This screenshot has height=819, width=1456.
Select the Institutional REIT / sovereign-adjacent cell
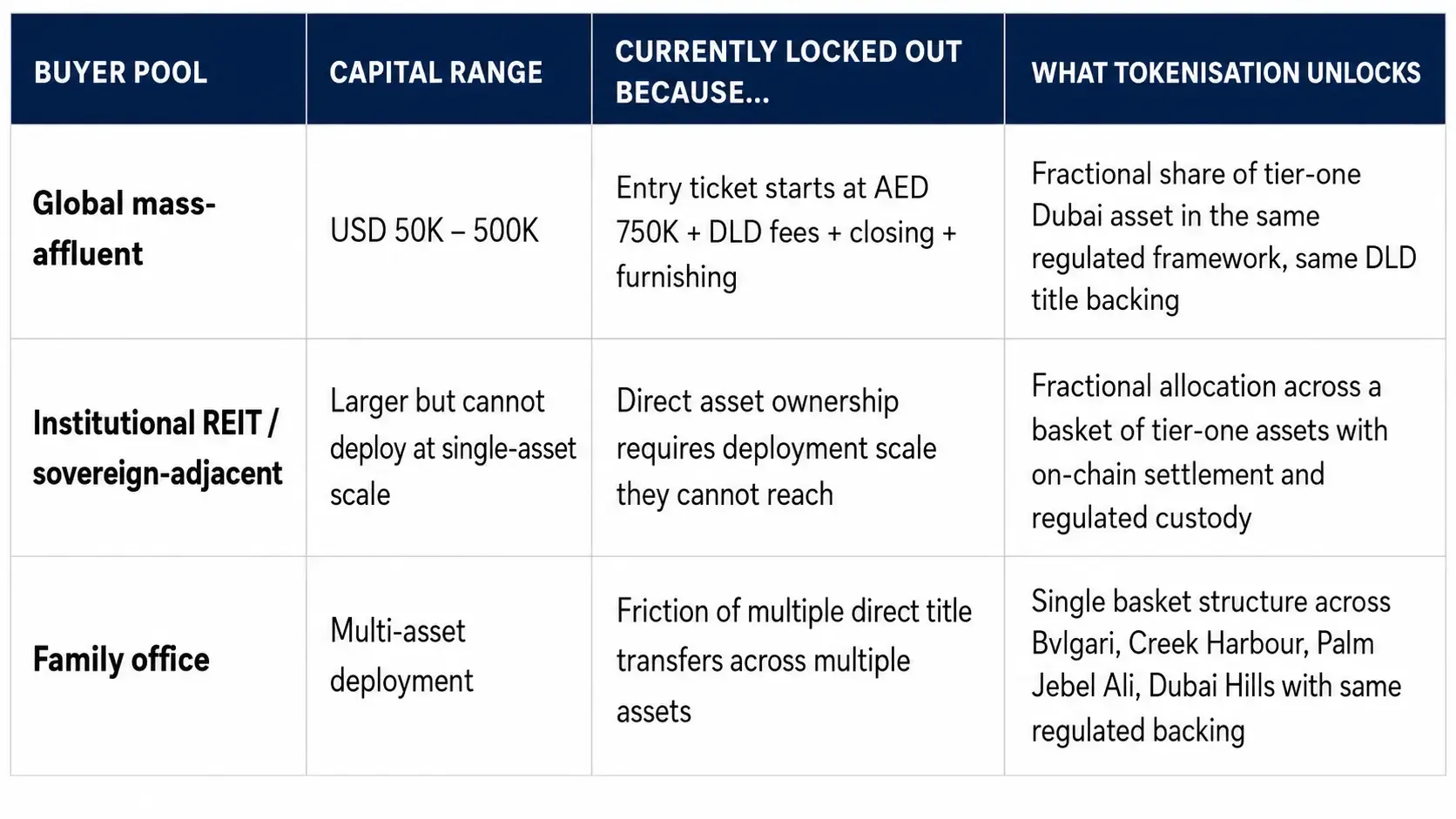click(158, 447)
